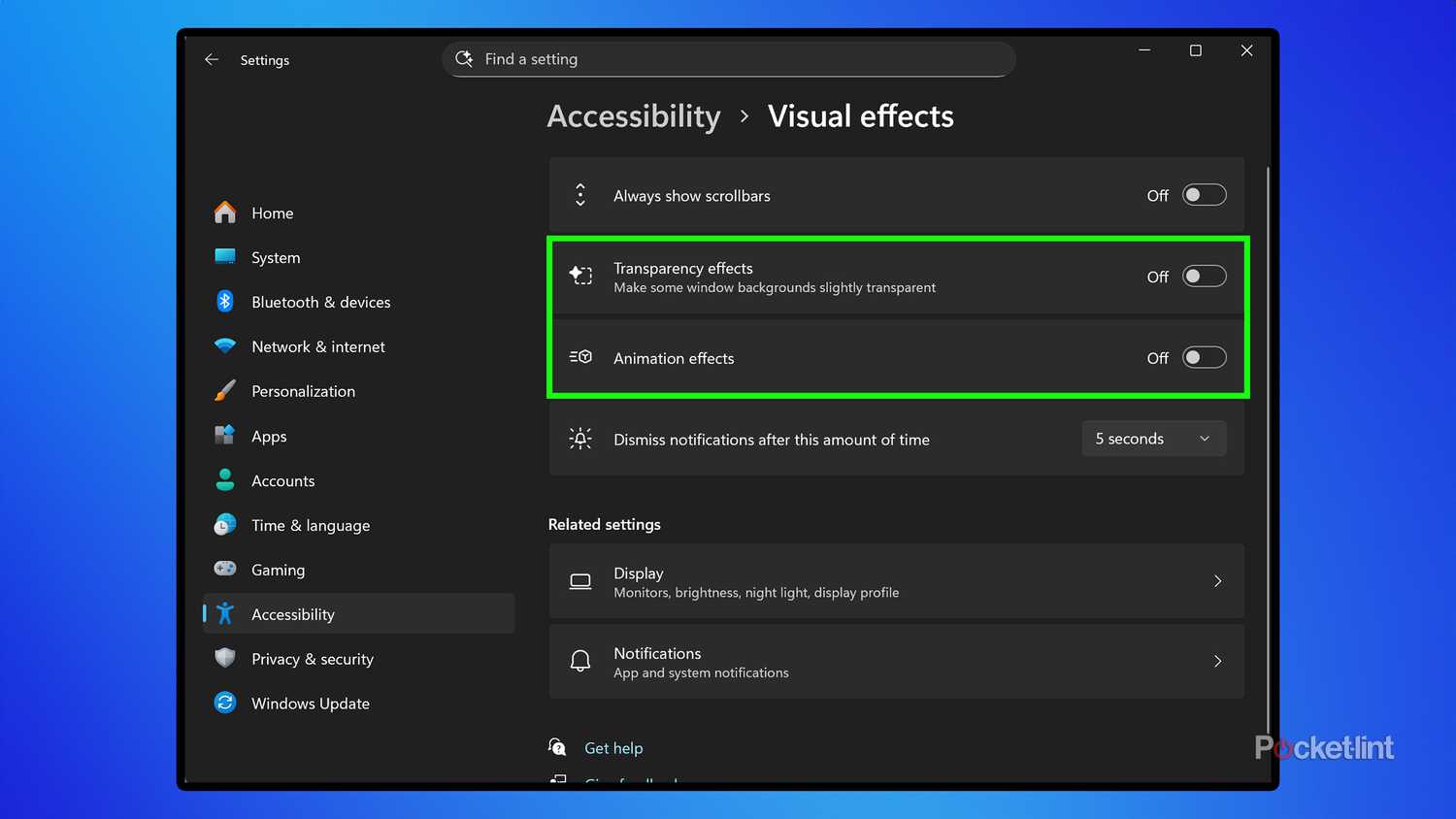Enable the Transparency effects switch
Viewport: 1456px width, 819px height.
pos(1204,277)
